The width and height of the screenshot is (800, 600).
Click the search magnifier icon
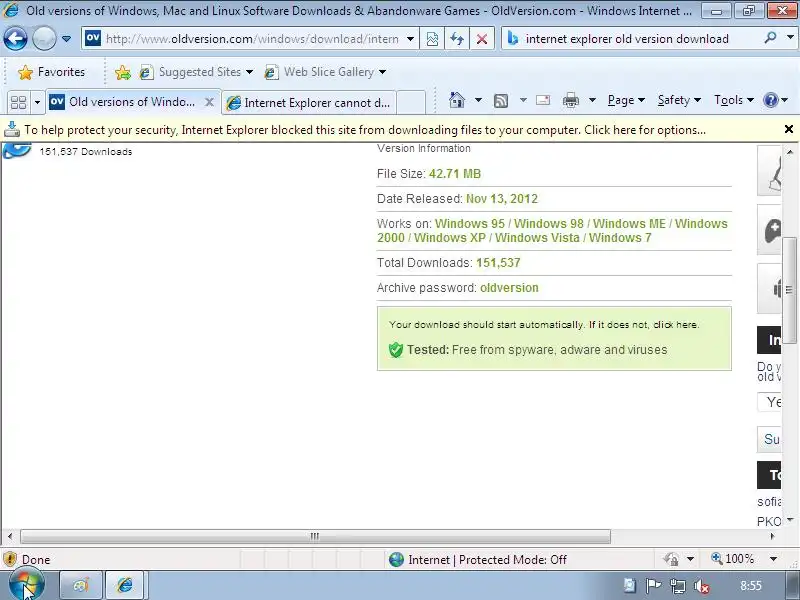(770, 38)
